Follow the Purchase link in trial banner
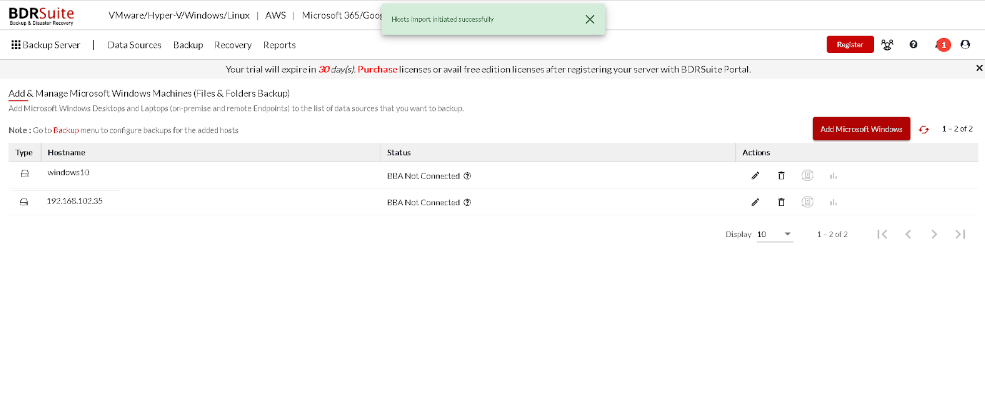The image size is (985, 403). point(378,70)
